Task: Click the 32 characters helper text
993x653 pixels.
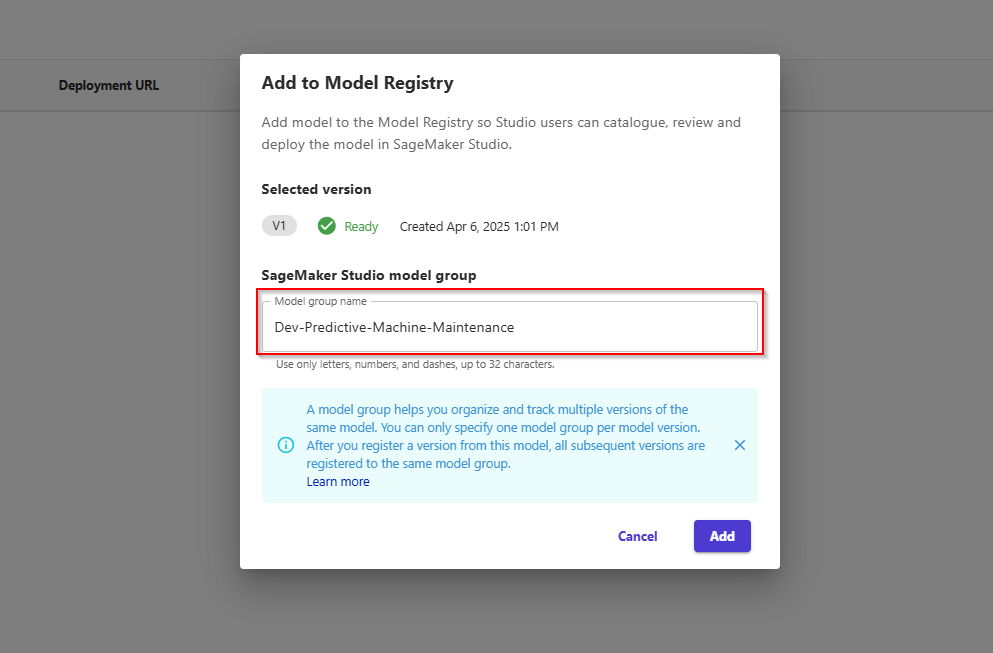Action: [x=415, y=364]
